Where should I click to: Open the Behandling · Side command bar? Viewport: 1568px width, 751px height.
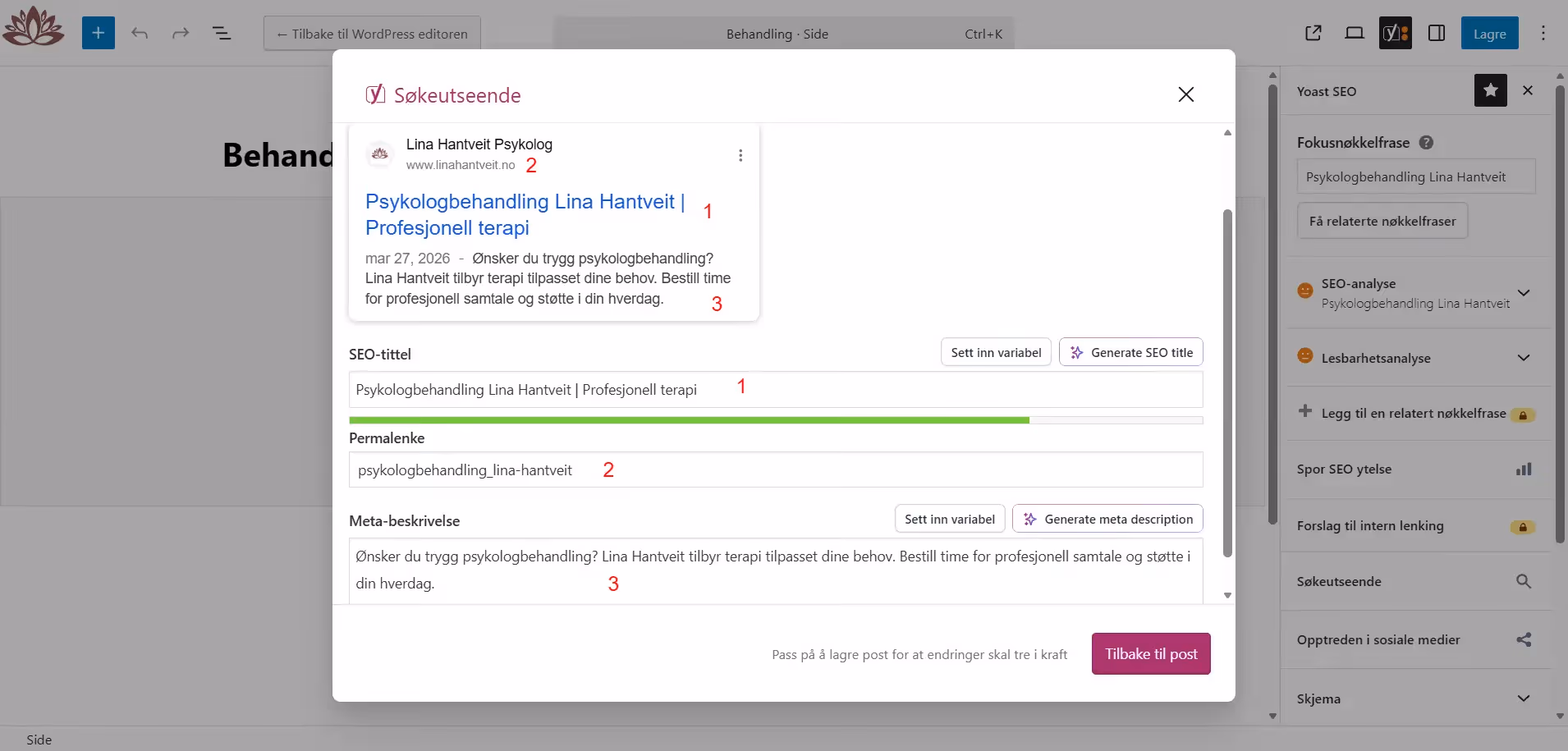(784, 34)
